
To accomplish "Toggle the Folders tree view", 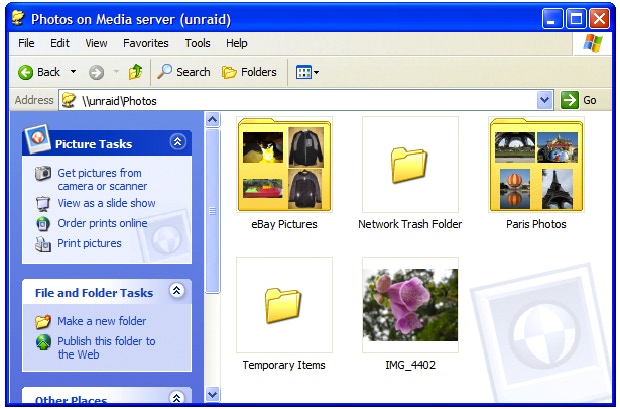I will coord(249,72).
